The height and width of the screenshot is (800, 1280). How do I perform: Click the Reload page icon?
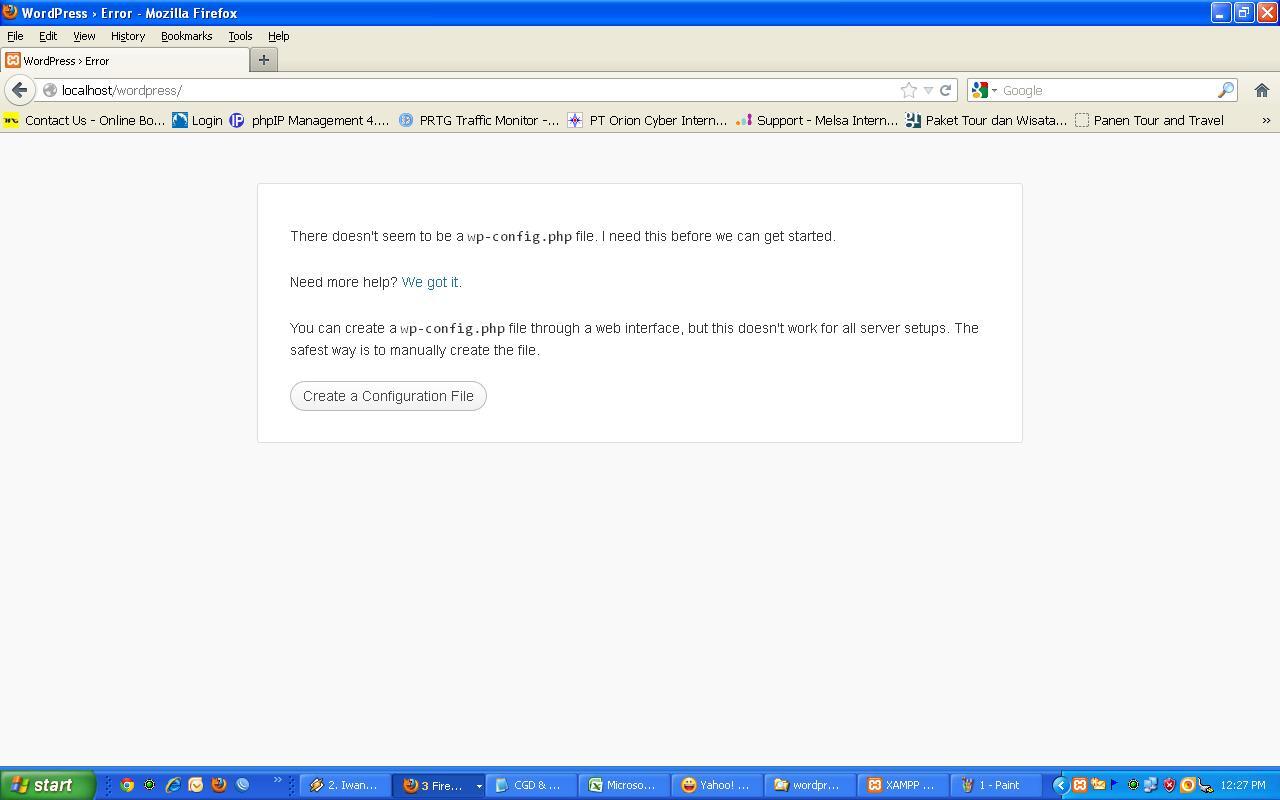(x=945, y=90)
